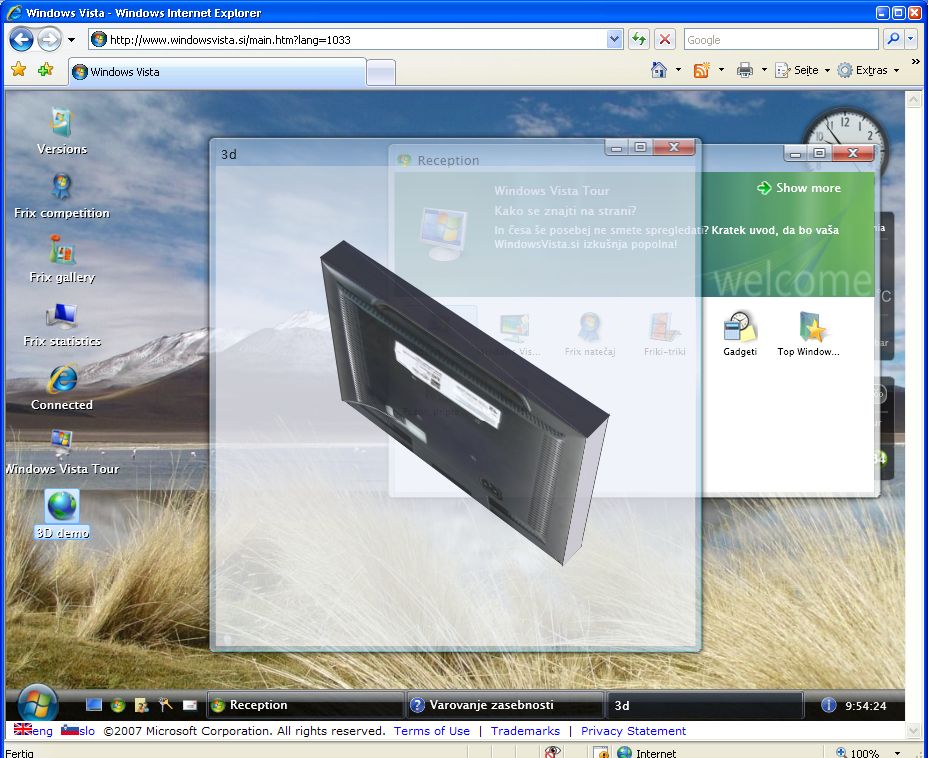Click the Vista Start orb
Image resolution: width=928 pixels, height=758 pixels.
(x=38, y=704)
